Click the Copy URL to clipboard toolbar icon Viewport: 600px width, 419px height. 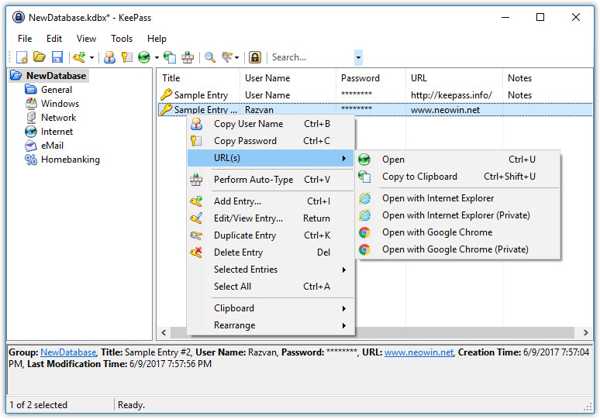click(170, 57)
